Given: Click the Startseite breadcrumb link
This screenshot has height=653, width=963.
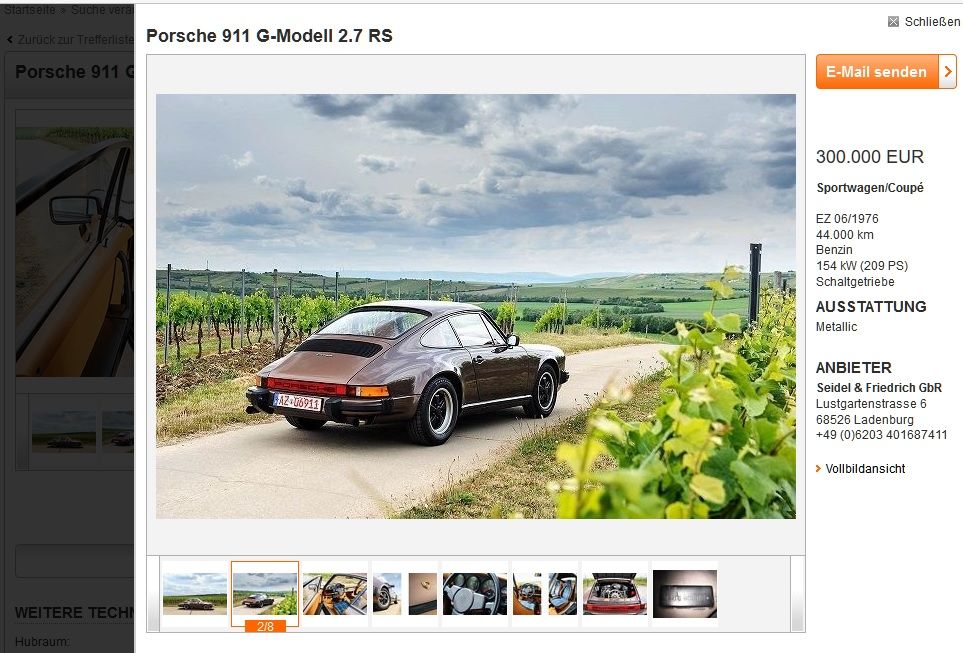Looking at the screenshot, I should click(x=29, y=10).
